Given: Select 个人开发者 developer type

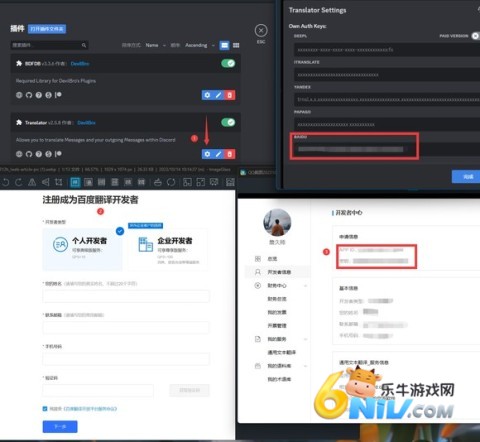Looking at the screenshot, I should (x=82, y=249).
